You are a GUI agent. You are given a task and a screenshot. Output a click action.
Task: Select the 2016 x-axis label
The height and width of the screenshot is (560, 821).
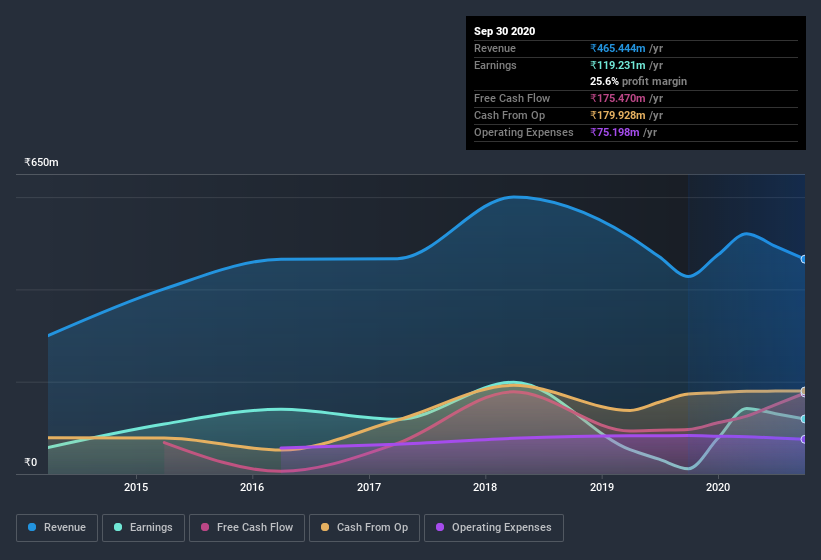(252, 487)
